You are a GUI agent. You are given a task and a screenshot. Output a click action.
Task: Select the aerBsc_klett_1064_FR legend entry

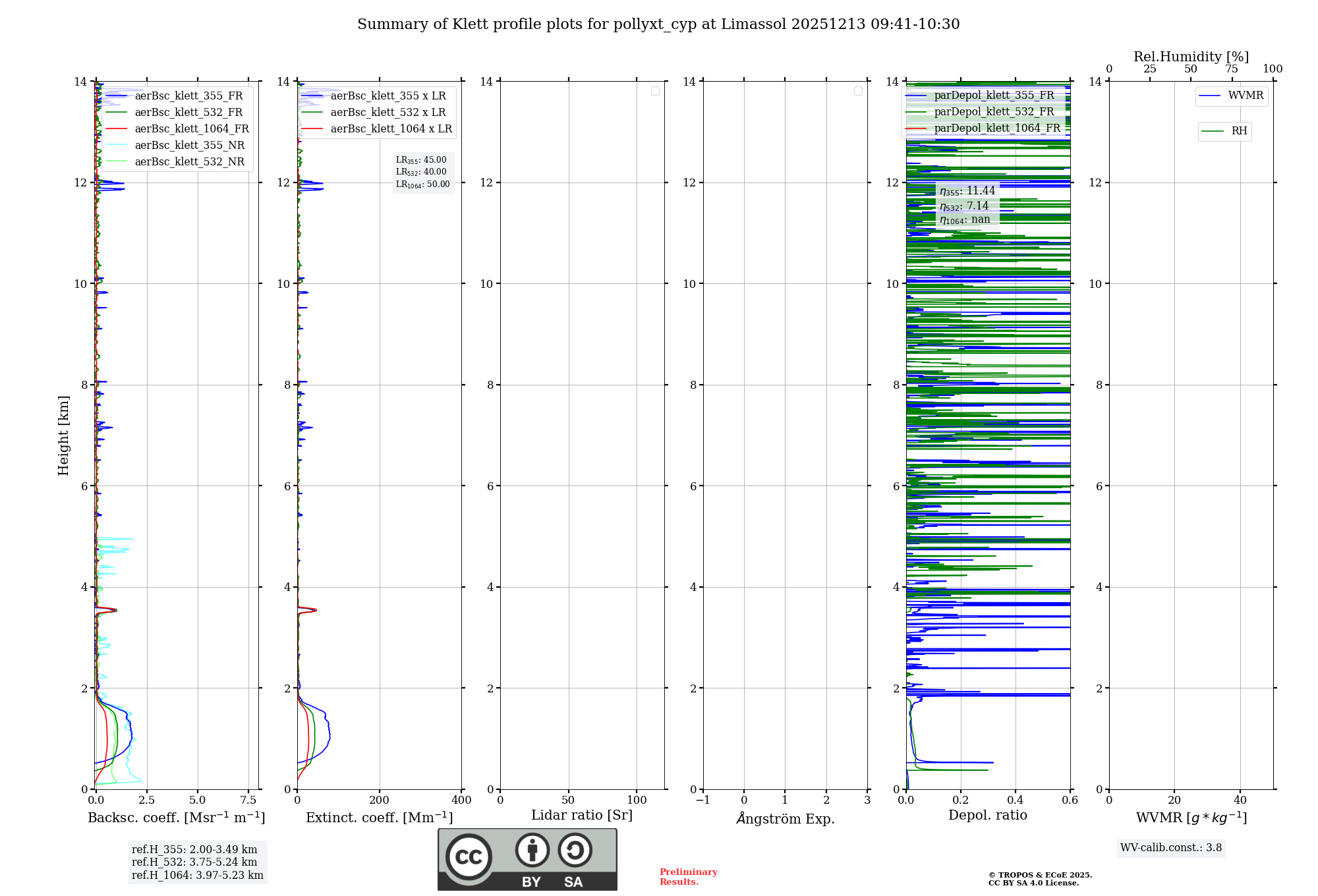(x=191, y=129)
